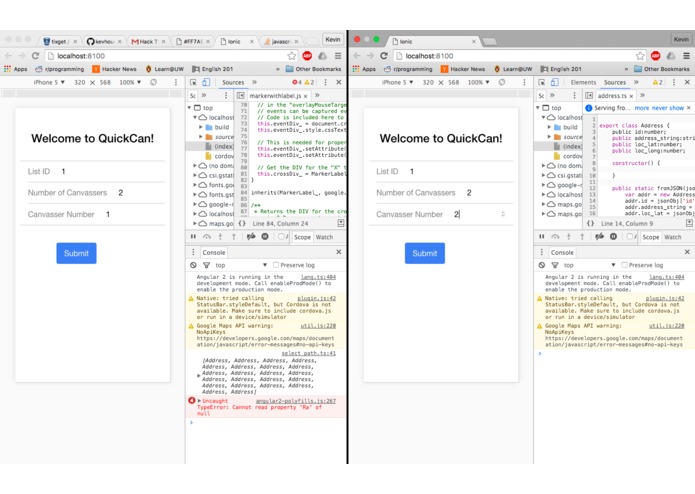
Task: Click Submit button in left window
Action: (x=76, y=253)
